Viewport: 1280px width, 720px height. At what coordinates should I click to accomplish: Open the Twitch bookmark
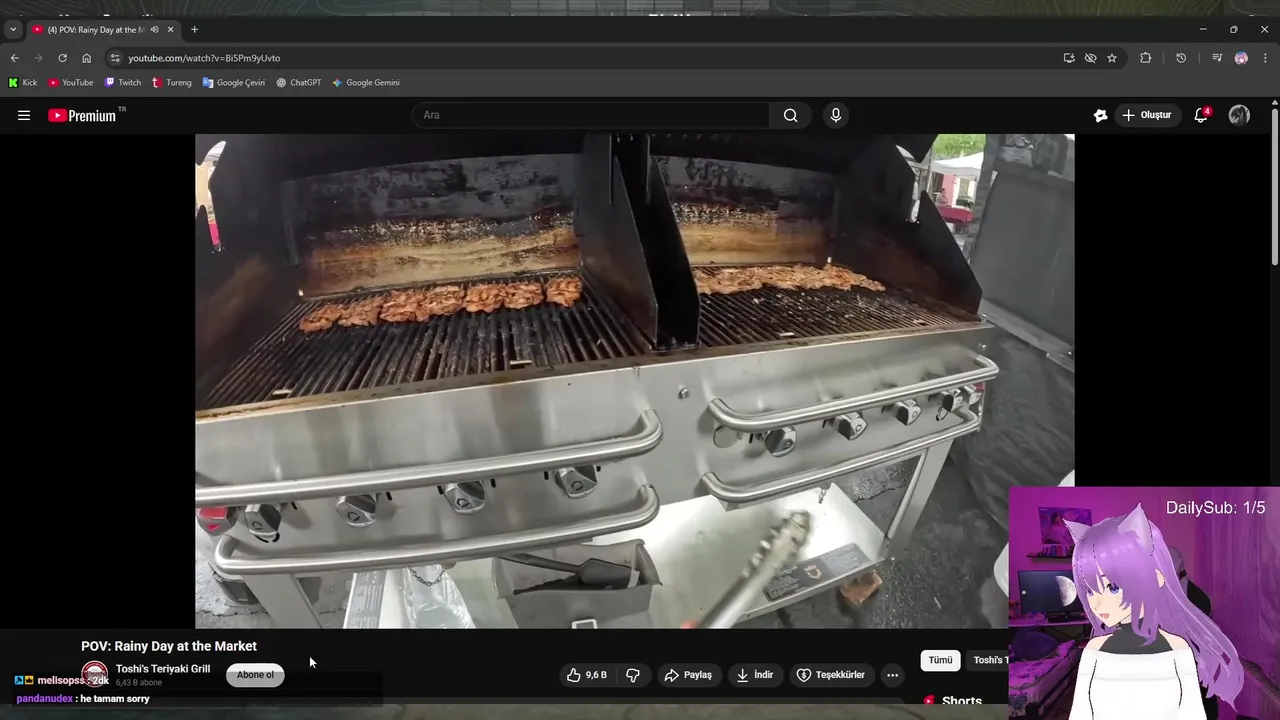[x=123, y=83]
